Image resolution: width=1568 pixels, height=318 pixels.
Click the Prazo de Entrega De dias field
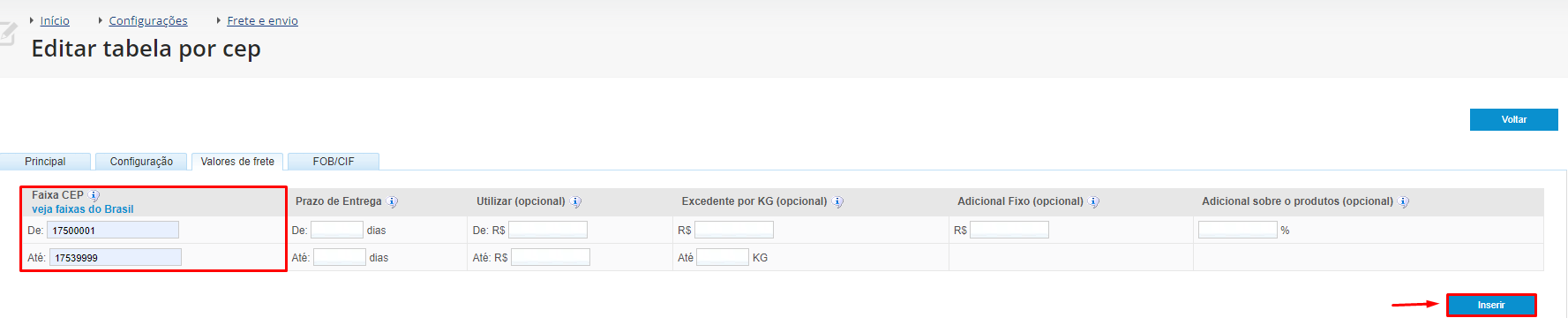tap(337, 230)
